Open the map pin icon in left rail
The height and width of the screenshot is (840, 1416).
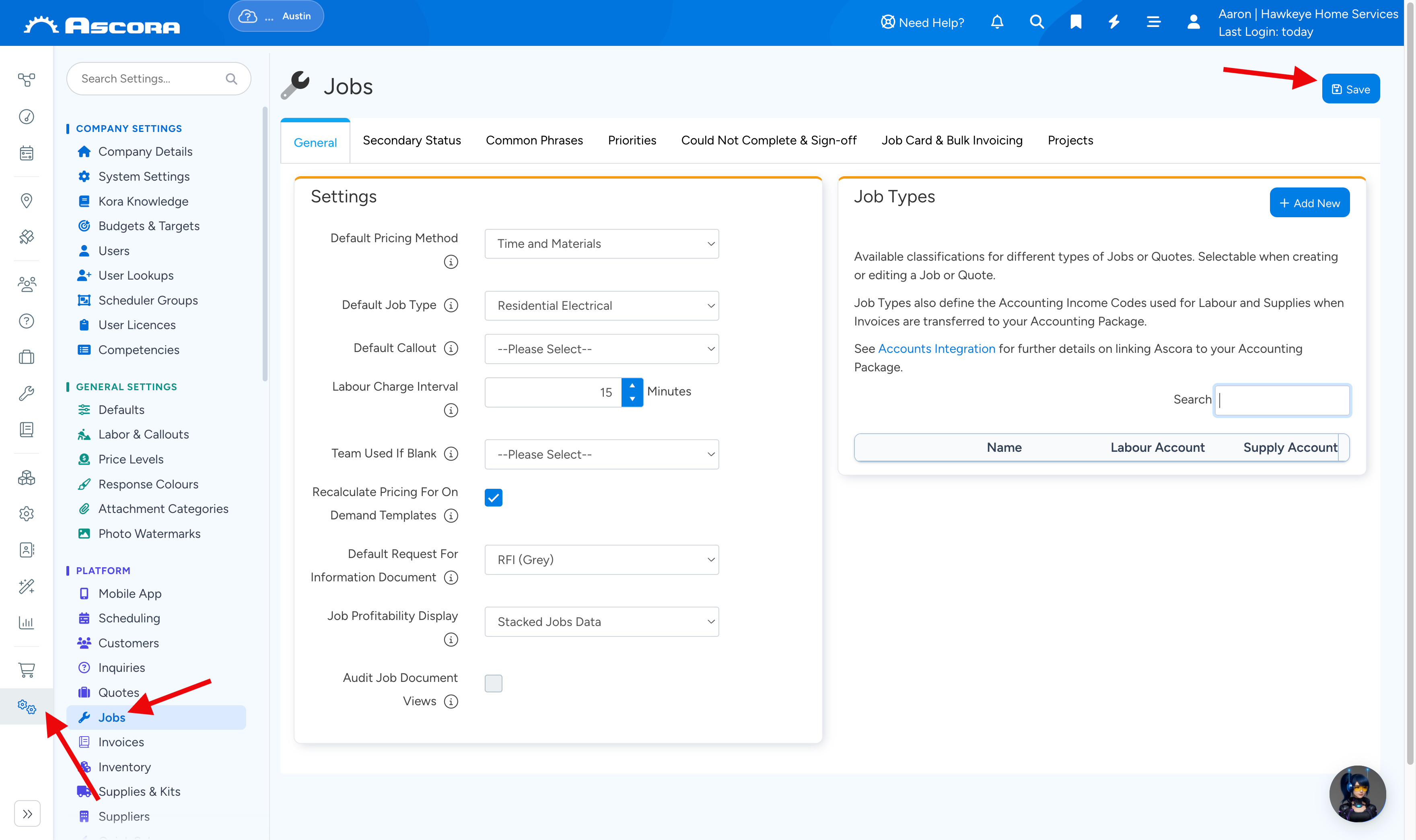point(27,200)
